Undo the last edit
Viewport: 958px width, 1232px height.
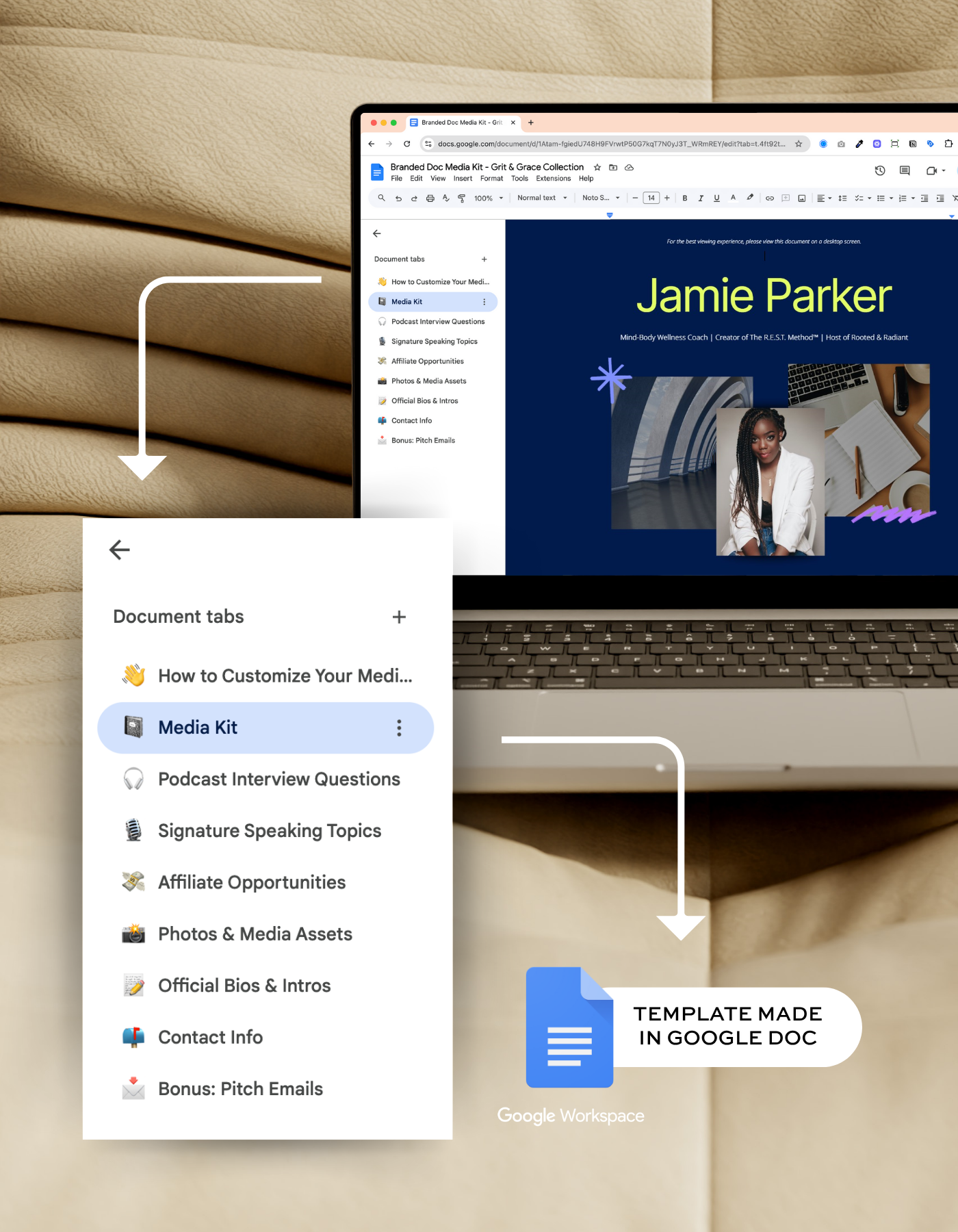pos(398,198)
